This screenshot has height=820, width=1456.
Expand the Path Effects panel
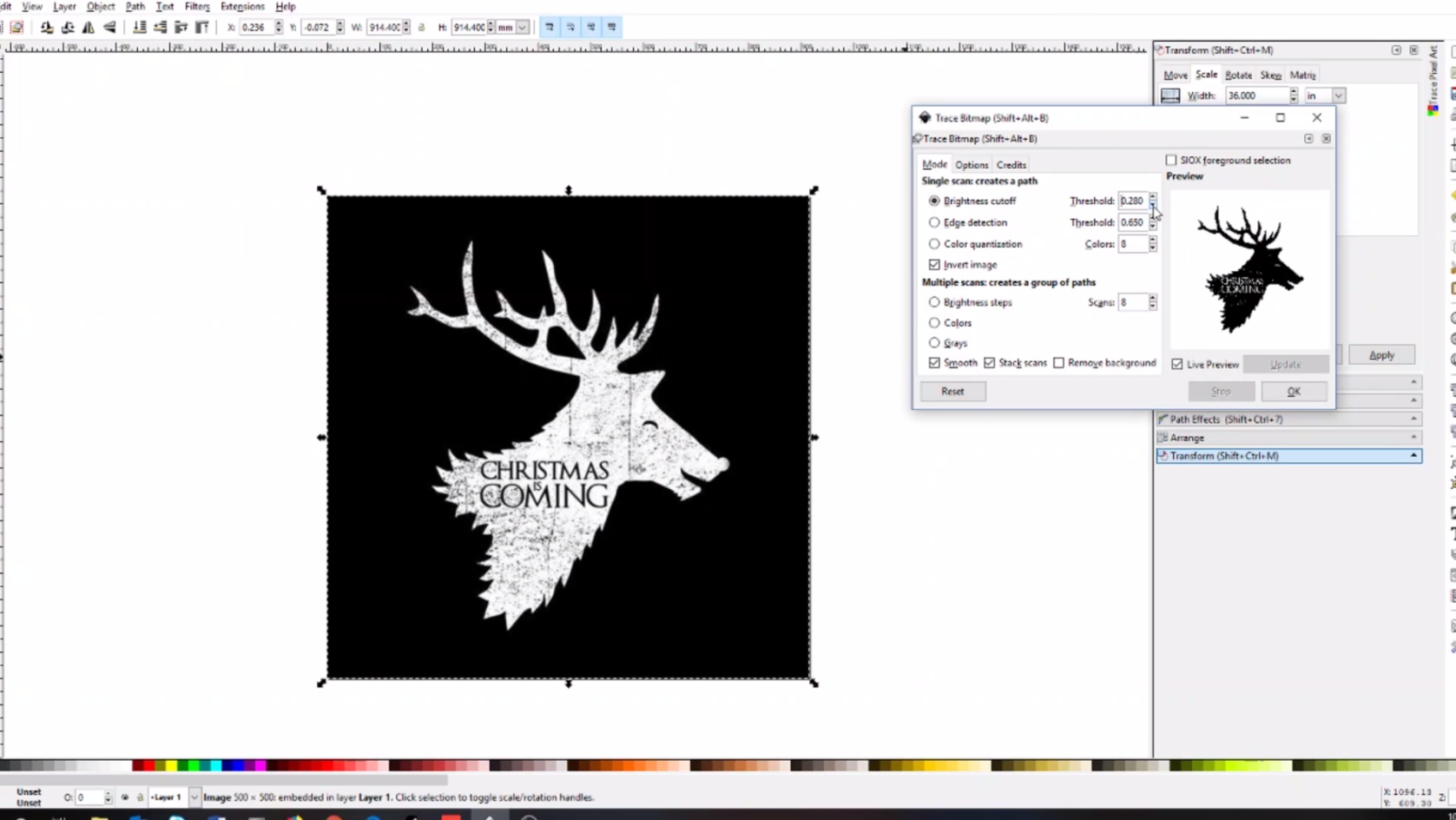(1288, 419)
